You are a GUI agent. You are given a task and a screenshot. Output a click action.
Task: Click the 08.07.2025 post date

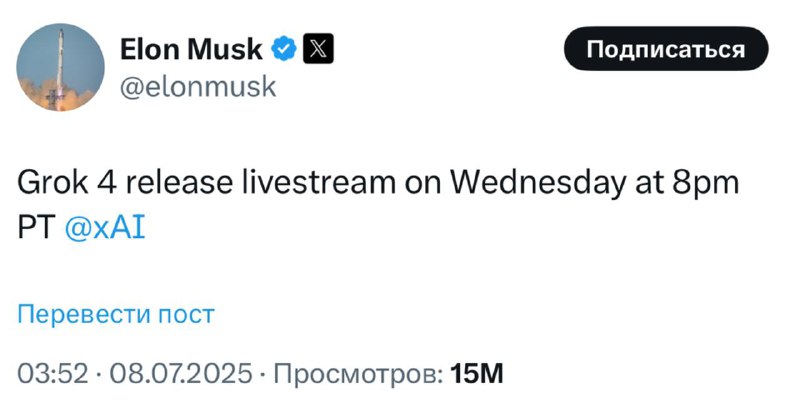tap(181, 373)
